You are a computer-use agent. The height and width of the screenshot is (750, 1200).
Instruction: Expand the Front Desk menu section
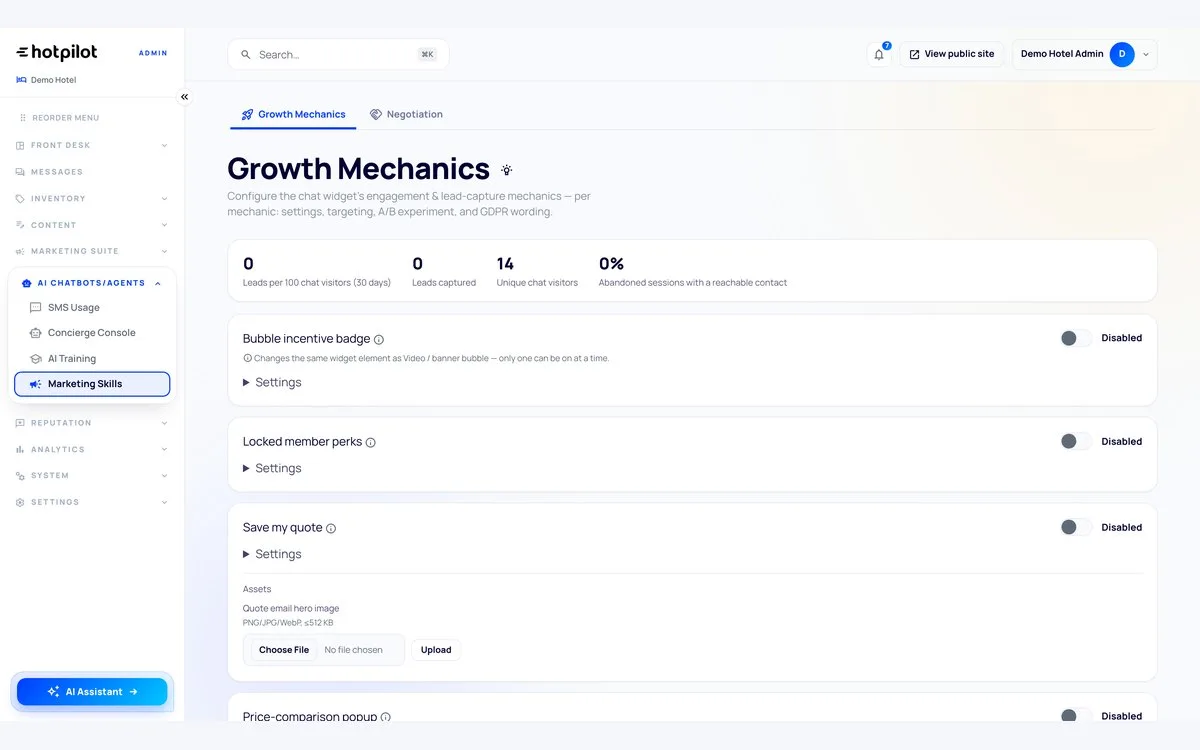[x=92, y=146]
